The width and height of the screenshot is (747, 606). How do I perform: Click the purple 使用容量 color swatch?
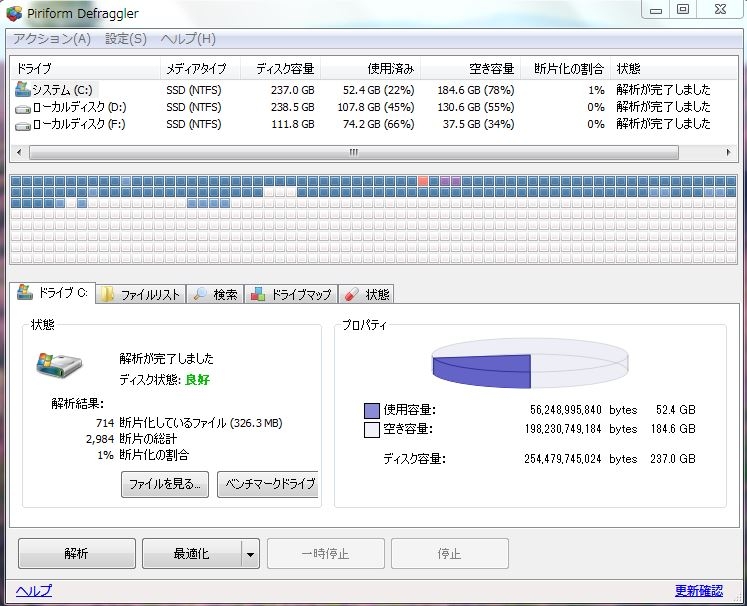372,410
